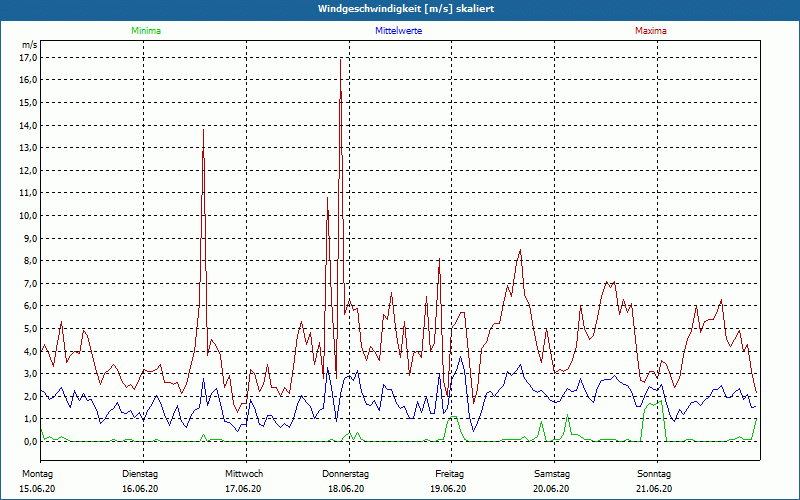The width and height of the screenshot is (800, 500).
Task: Click the 17 m/s red peak before Donnerstag
Action: pyautogui.click(x=340, y=60)
